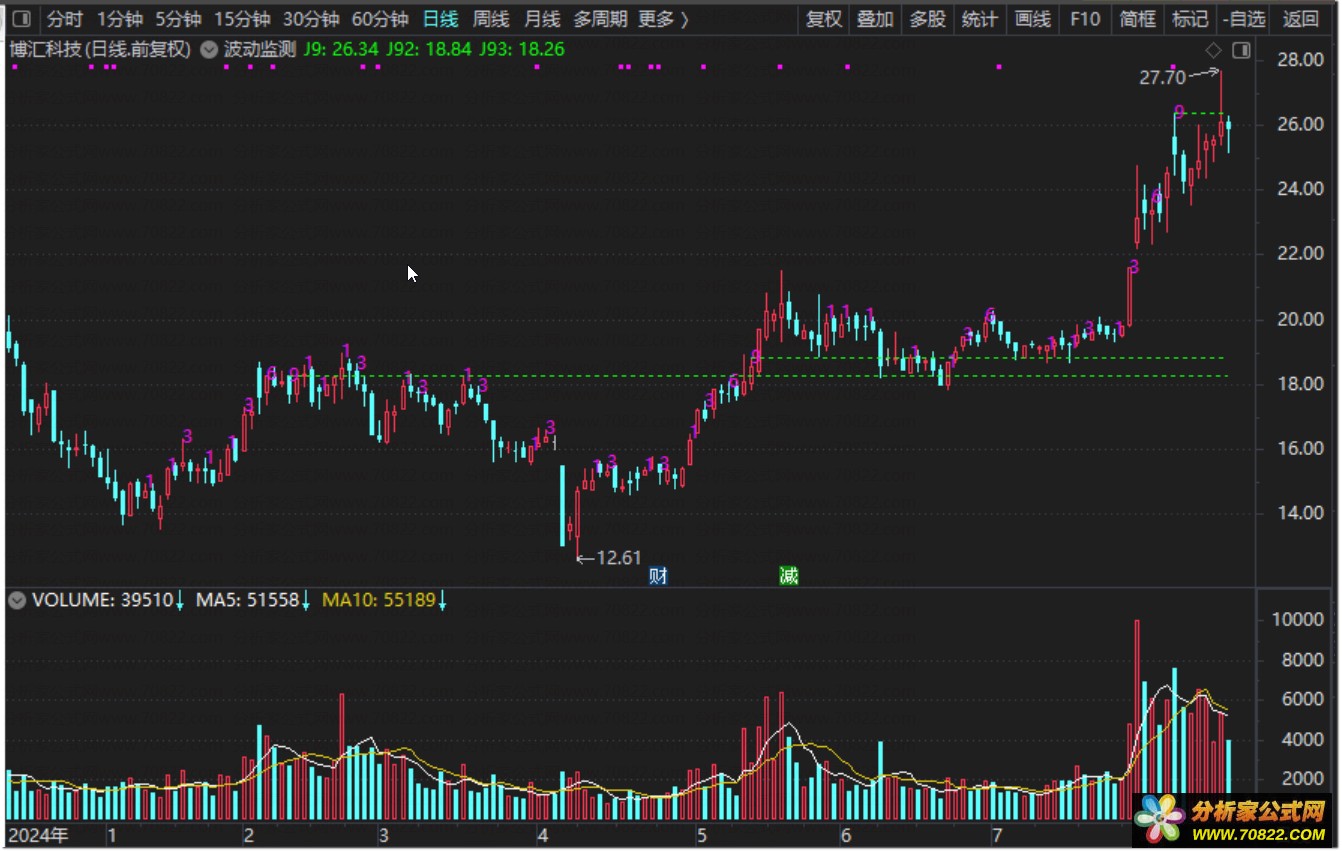Select the 月线 monthly period tab
1342x851 pixels.
point(542,19)
